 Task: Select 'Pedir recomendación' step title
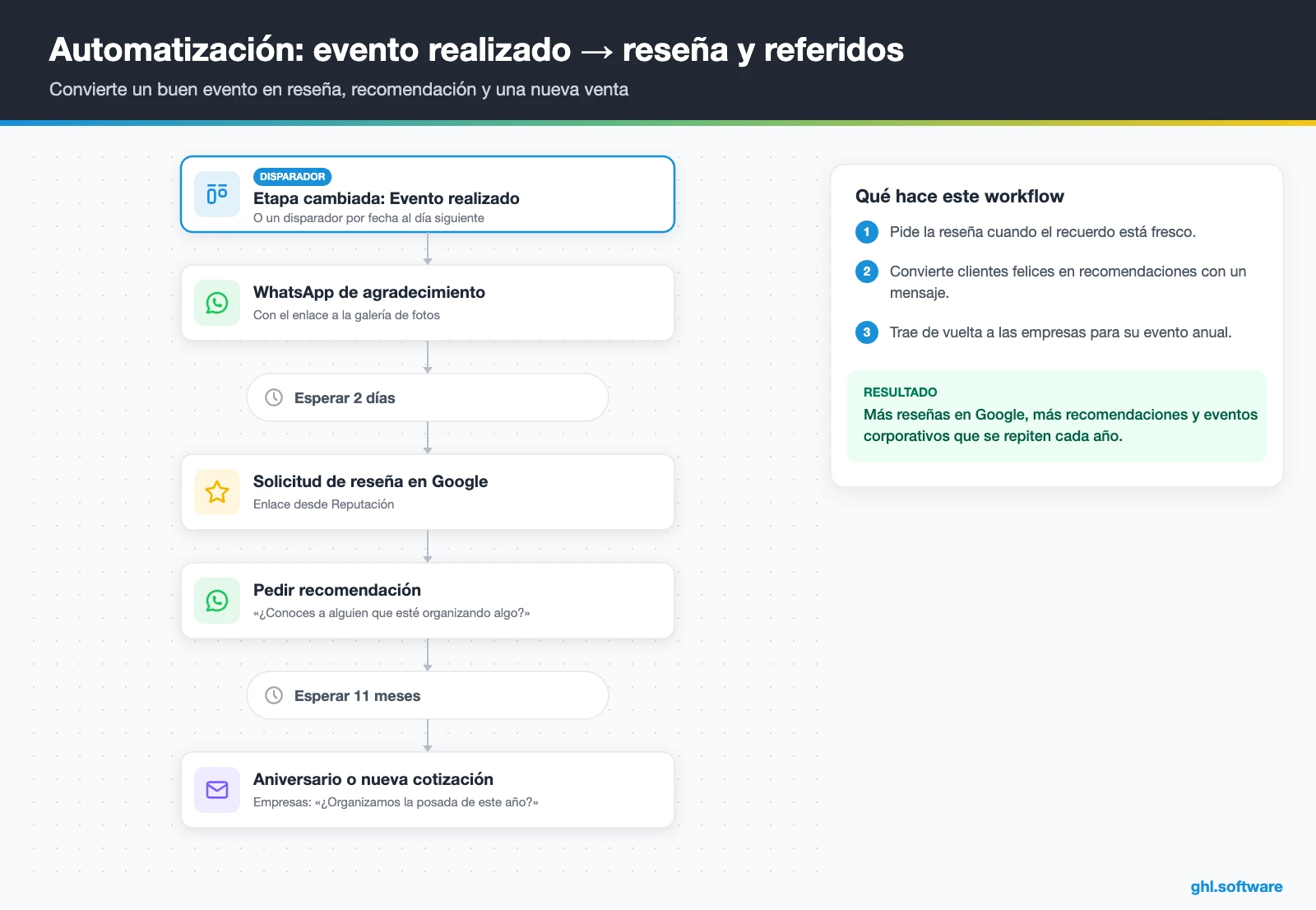(337, 590)
